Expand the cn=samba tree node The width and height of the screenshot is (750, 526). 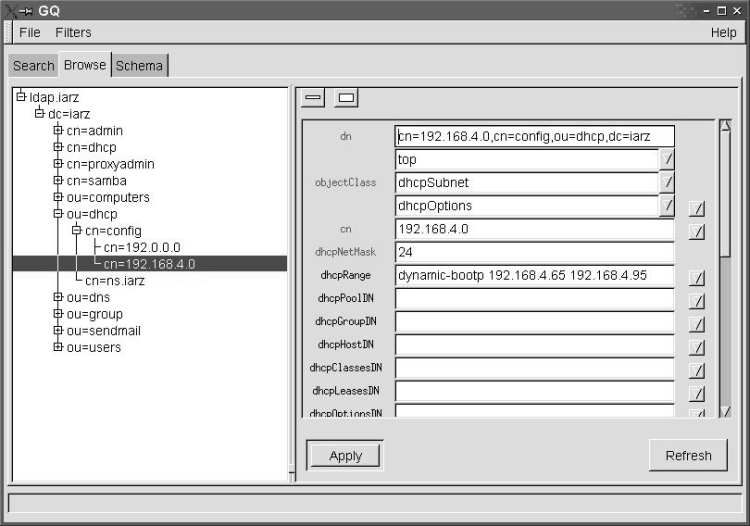[x=58, y=180]
